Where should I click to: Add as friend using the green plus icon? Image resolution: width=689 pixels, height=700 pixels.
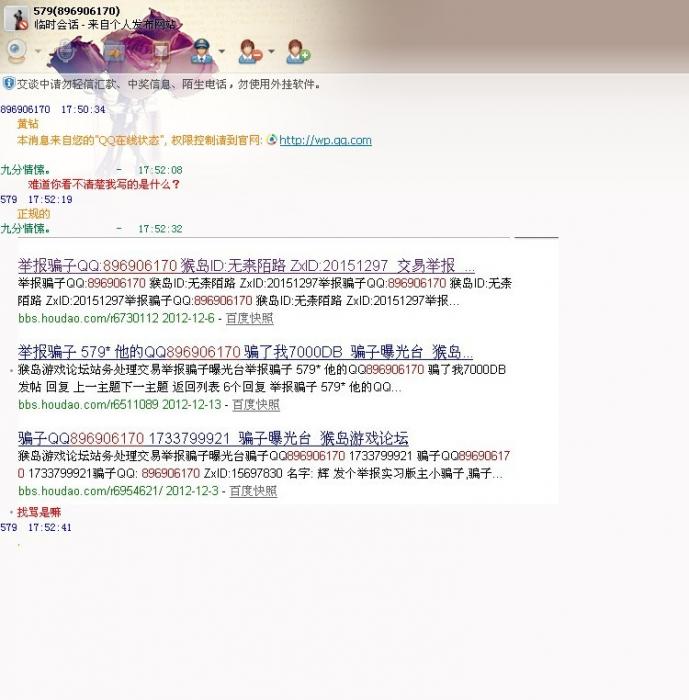[298, 52]
